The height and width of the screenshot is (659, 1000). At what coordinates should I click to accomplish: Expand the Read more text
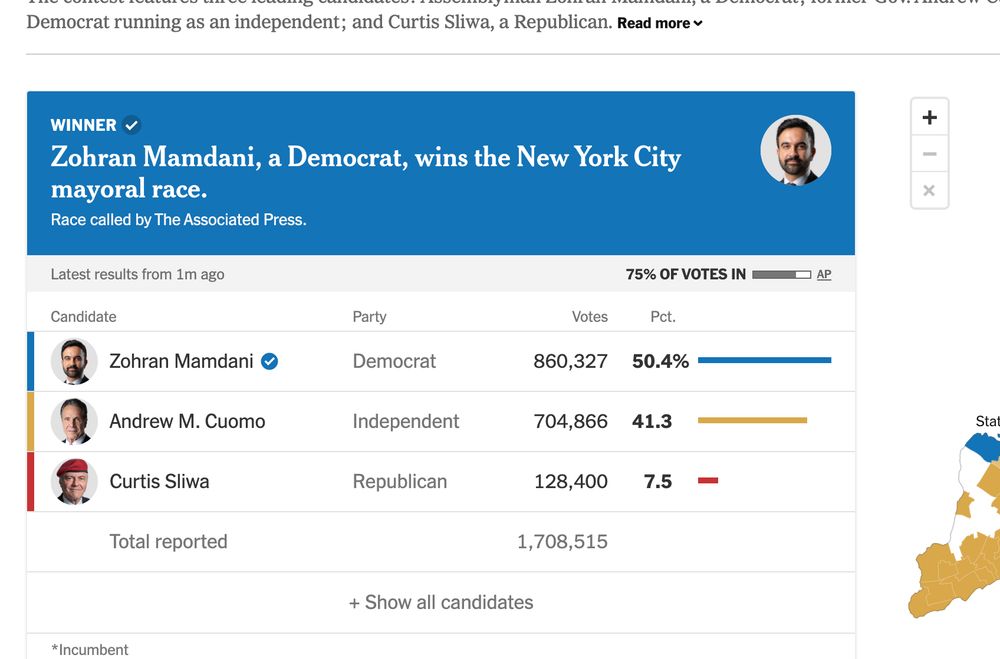pyautogui.click(x=659, y=23)
